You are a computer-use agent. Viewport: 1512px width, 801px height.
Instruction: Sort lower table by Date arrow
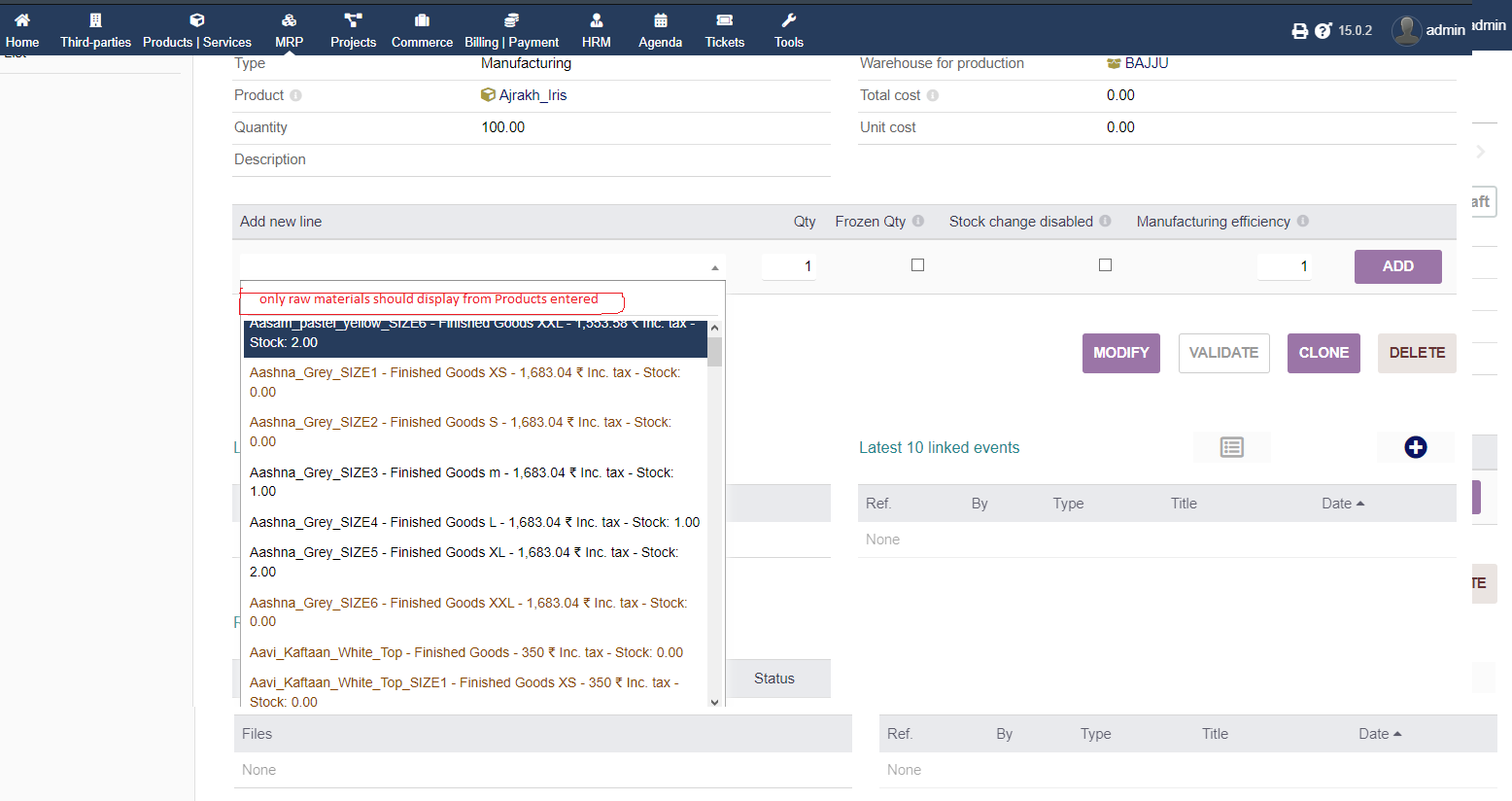point(1397,733)
